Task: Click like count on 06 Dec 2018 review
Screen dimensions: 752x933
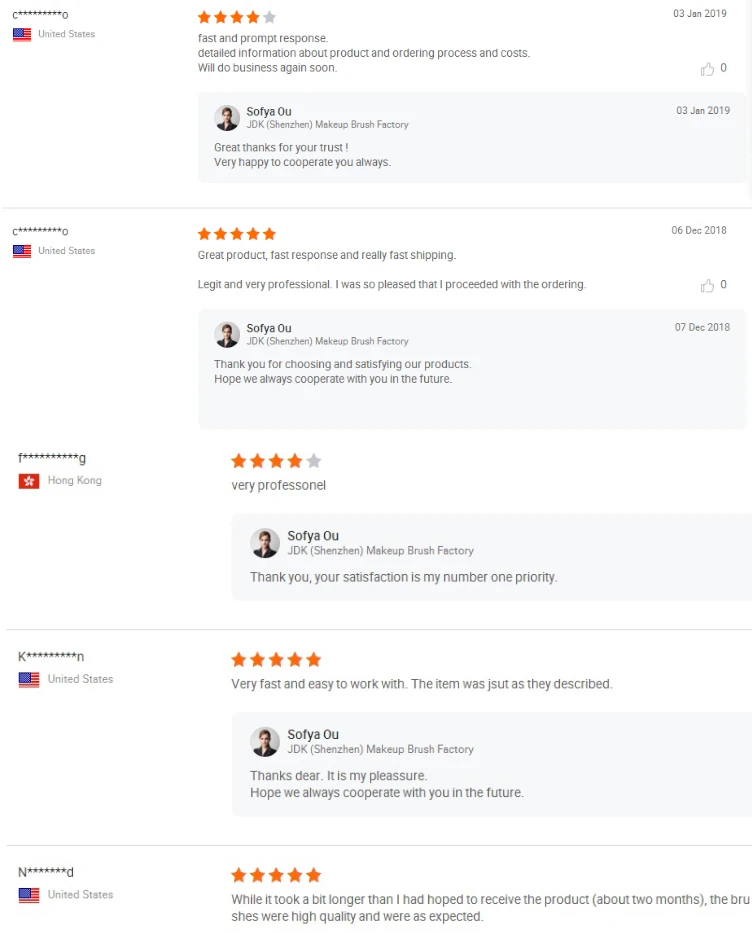Action: coord(724,285)
